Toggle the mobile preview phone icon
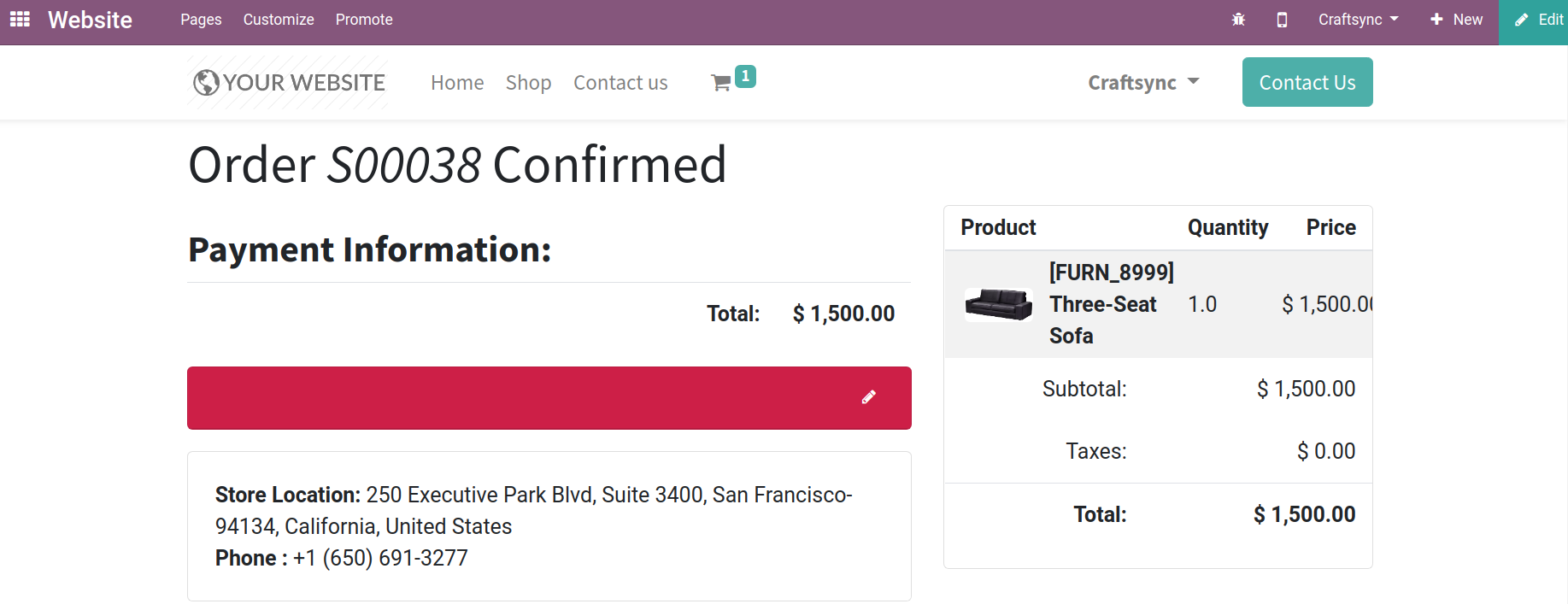The image size is (1568, 604). 1282,20
